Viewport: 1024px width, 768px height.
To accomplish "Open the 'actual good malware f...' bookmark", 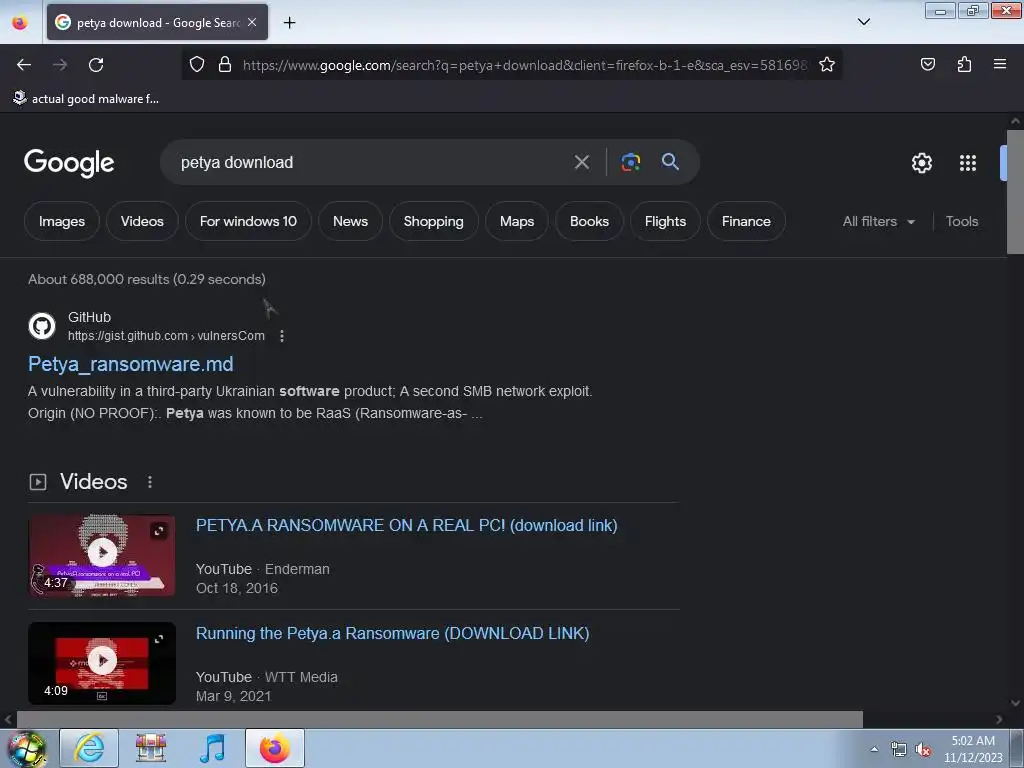I will pos(86,99).
